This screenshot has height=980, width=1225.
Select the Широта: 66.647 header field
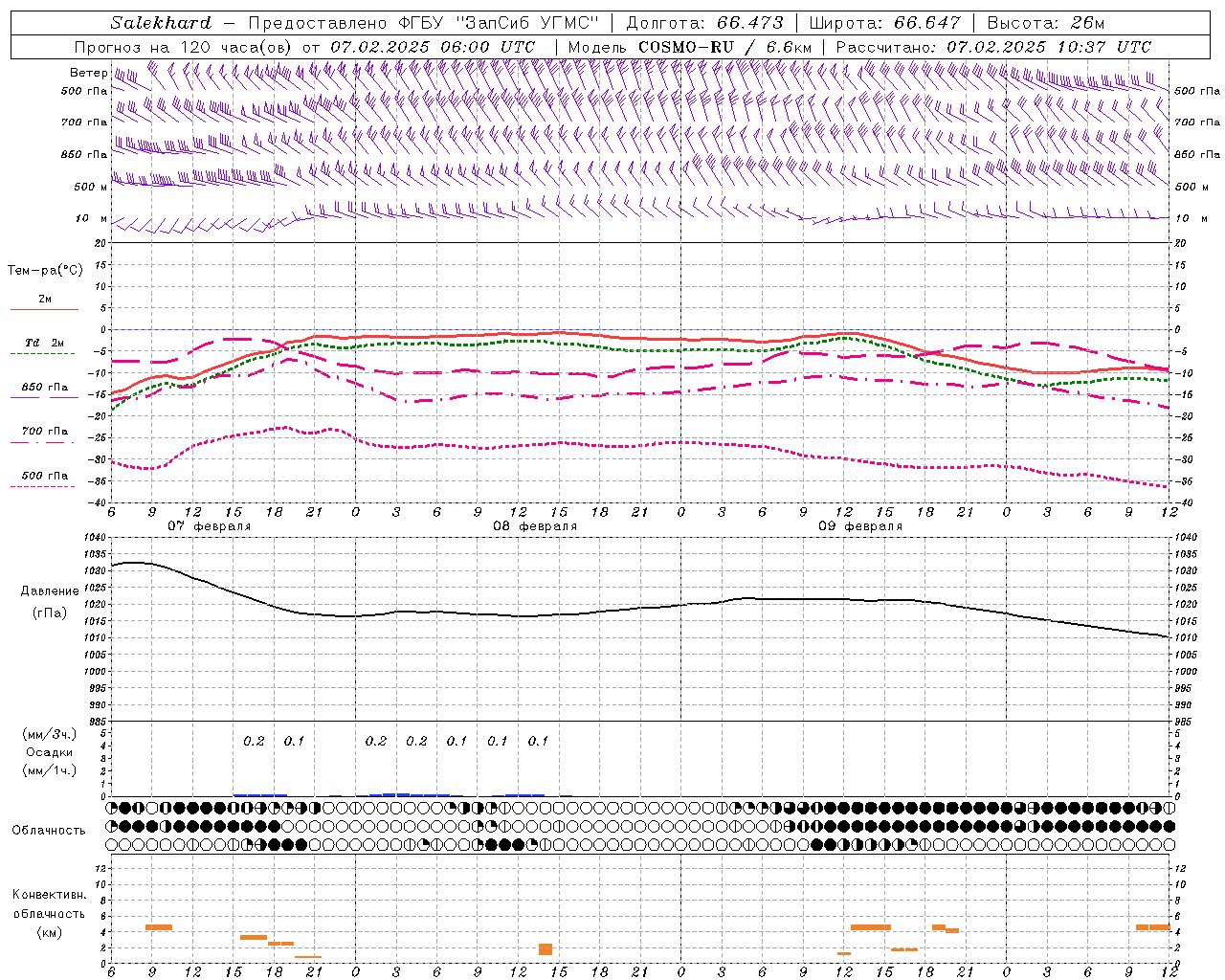[884, 23]
